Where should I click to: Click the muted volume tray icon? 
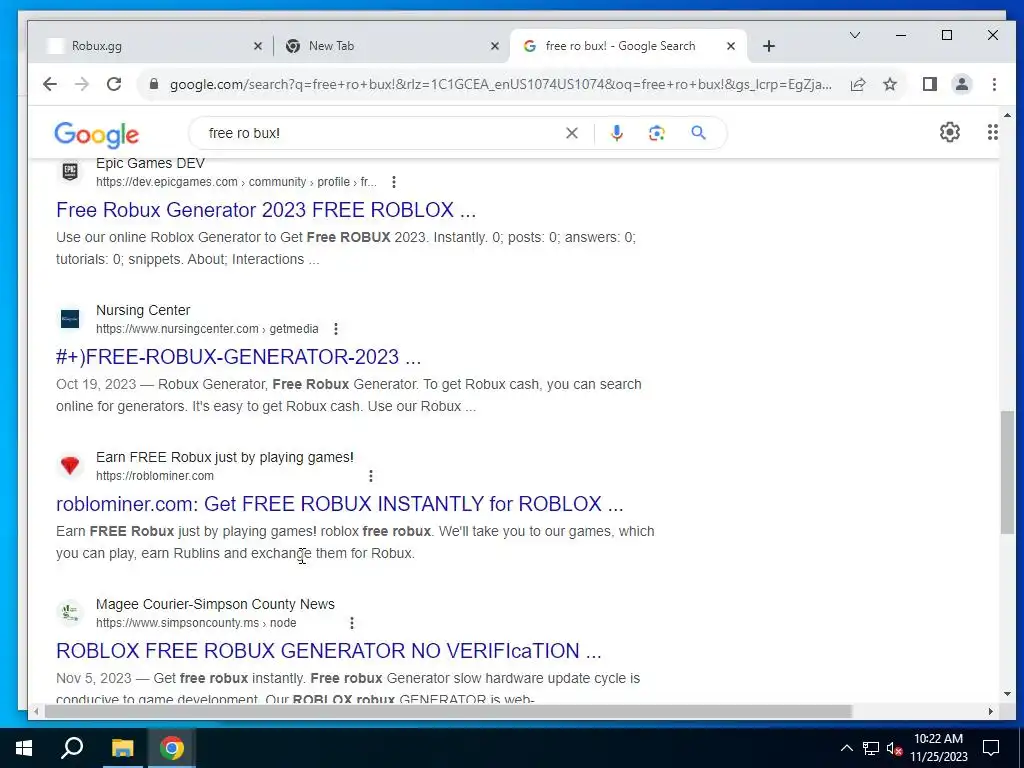(894, 748)
